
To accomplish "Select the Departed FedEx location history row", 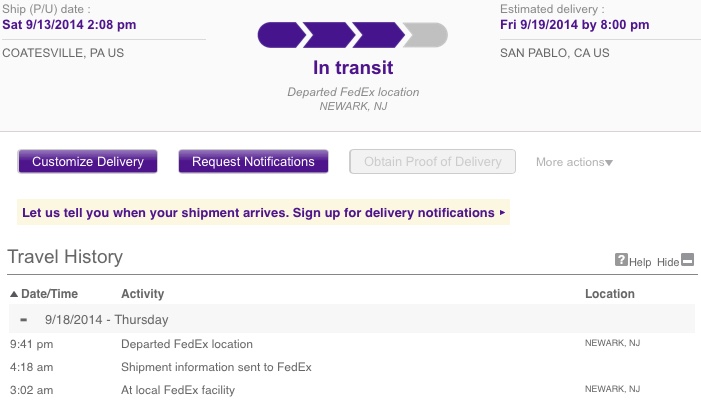I will click(x=352, y=344).
